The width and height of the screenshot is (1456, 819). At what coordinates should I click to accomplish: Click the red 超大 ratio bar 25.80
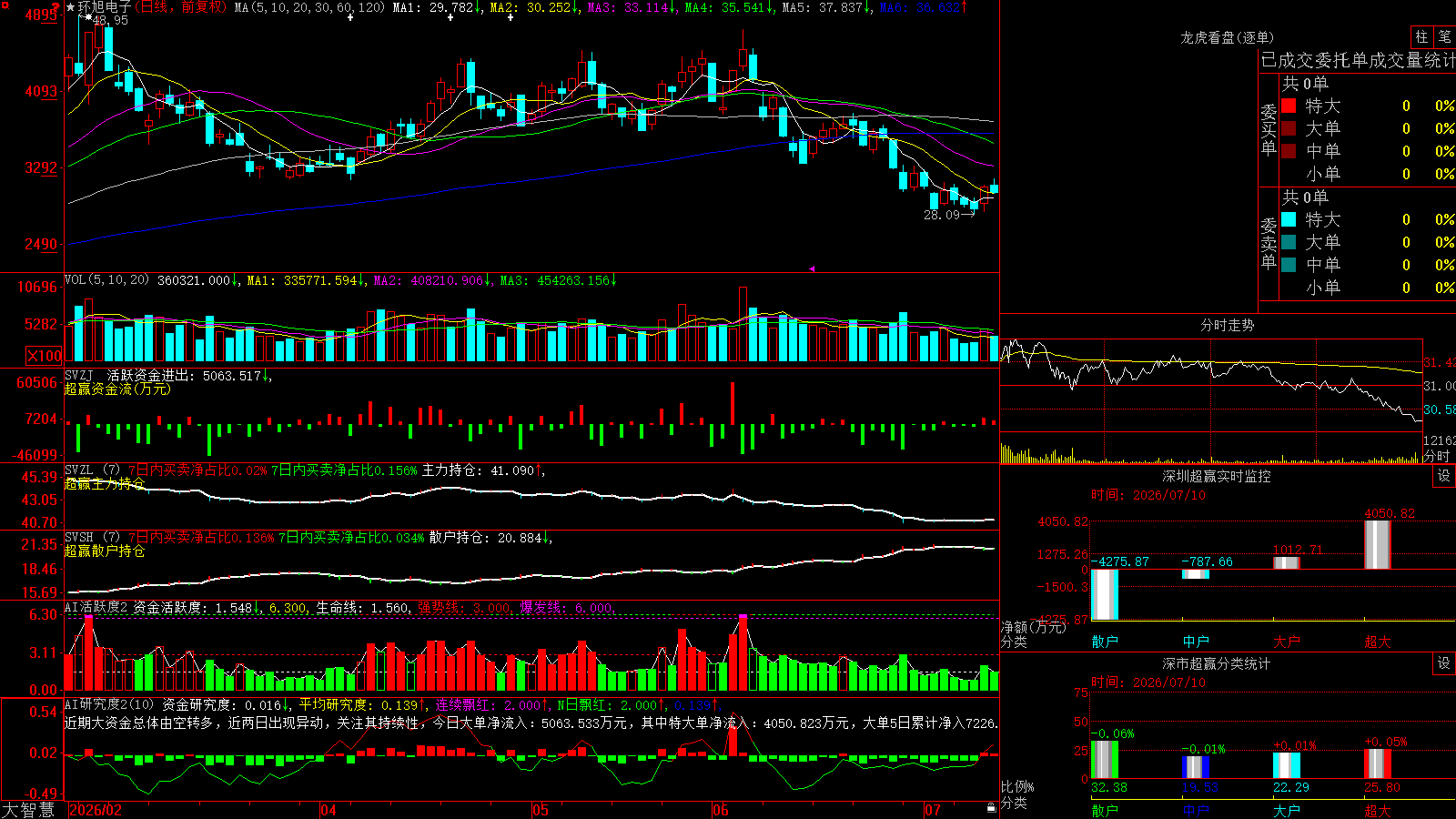[x=1378, y=763]
